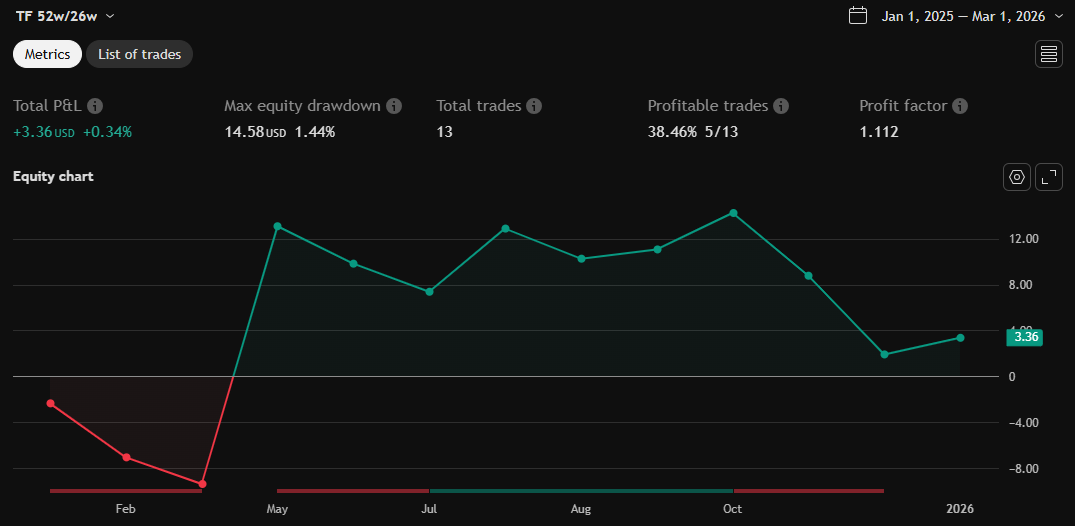Select the lowest red point on equity chart
The width and height of the screenshot is (1075, 526).
(203, 484)
